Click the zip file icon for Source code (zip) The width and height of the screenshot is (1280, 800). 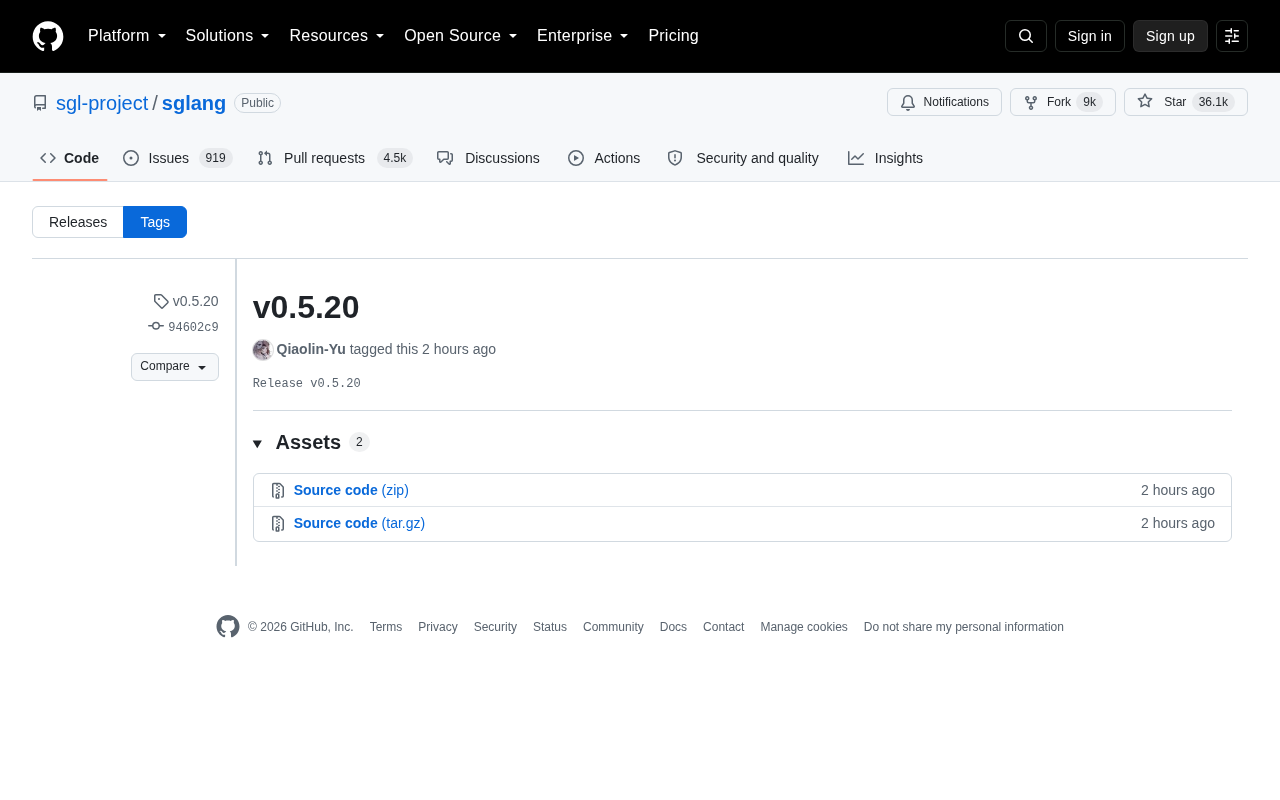[278, 491]
